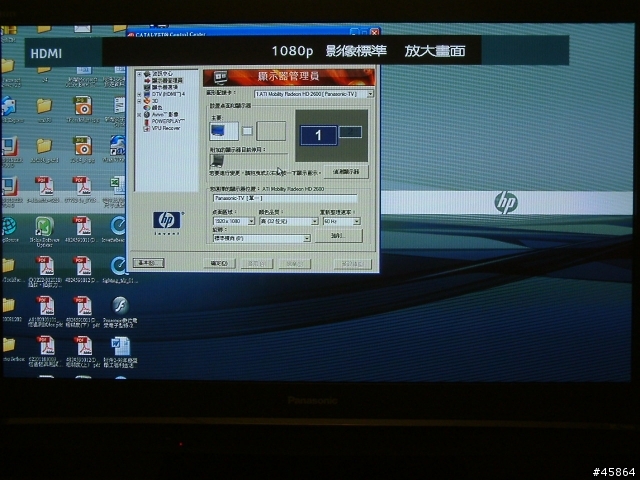Click the empty clone display slot
This screenshot has width=640, height=480.
pyautogui.click(x=271, y=131)
